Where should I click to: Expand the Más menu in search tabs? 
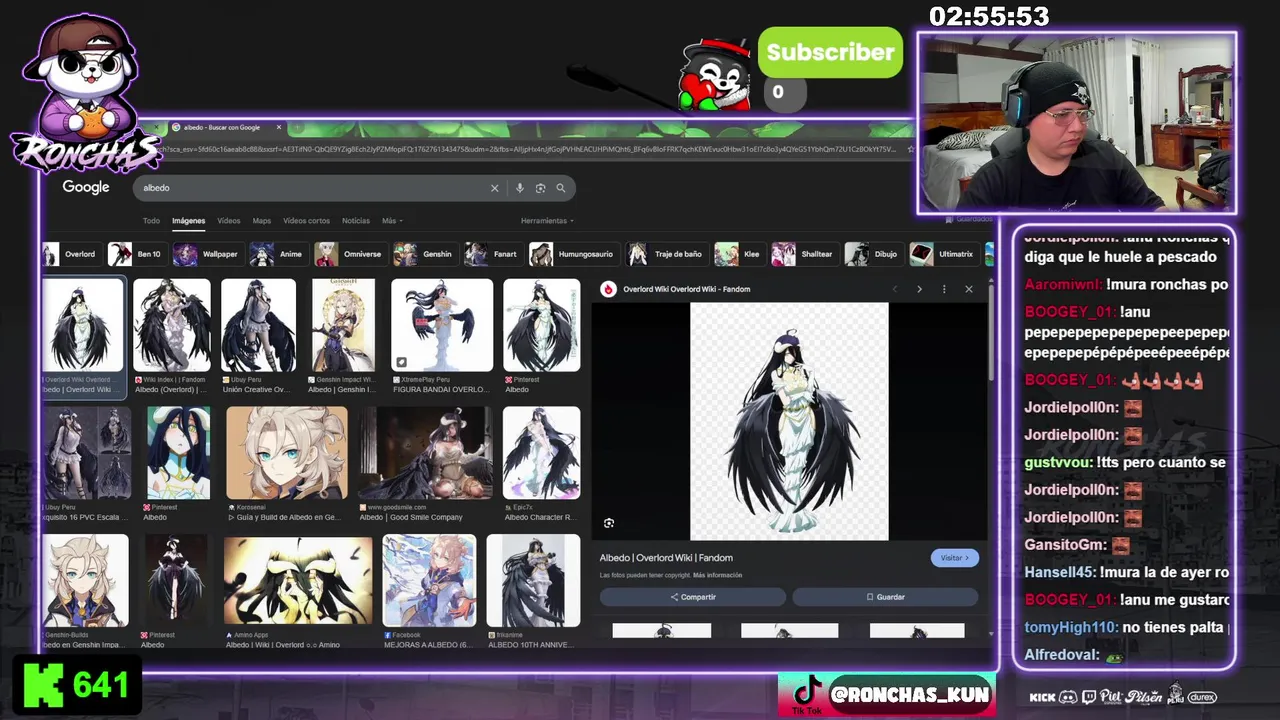pos(391,221)
